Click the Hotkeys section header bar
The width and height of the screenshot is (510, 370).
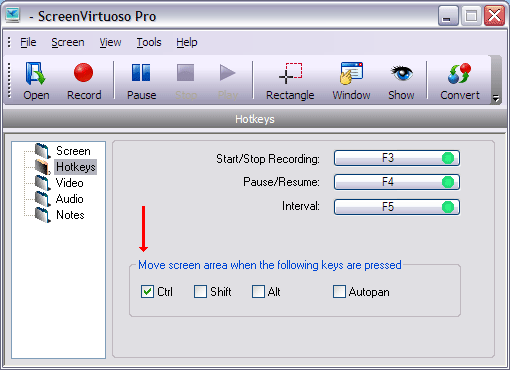click(x=255, y=119)
